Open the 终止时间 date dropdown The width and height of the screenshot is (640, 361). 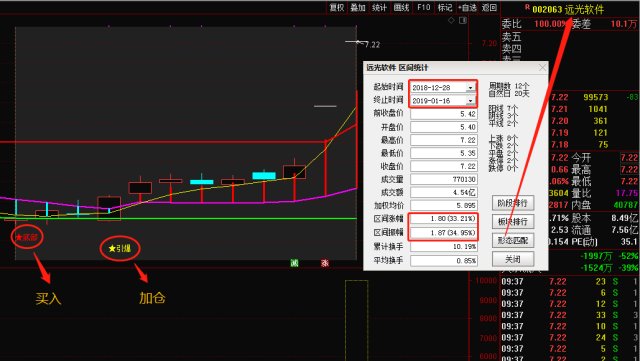pyautogui.click(x=471, y=100)
